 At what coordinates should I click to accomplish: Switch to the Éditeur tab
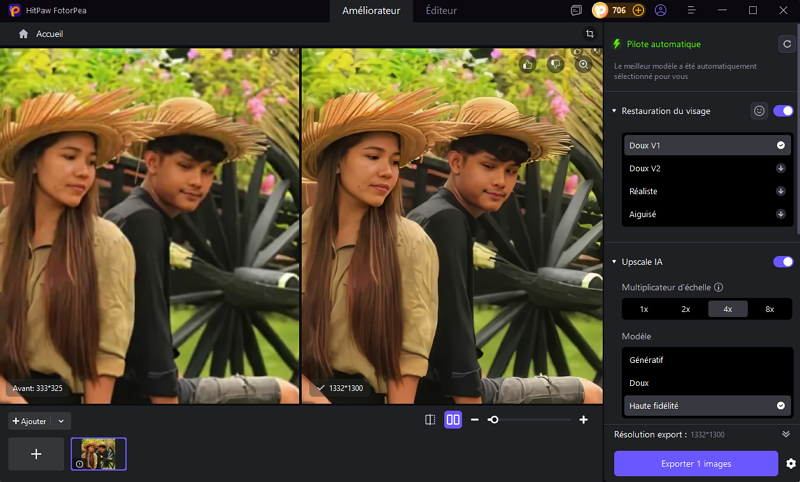pyautogui.click(x=441, y=10)
